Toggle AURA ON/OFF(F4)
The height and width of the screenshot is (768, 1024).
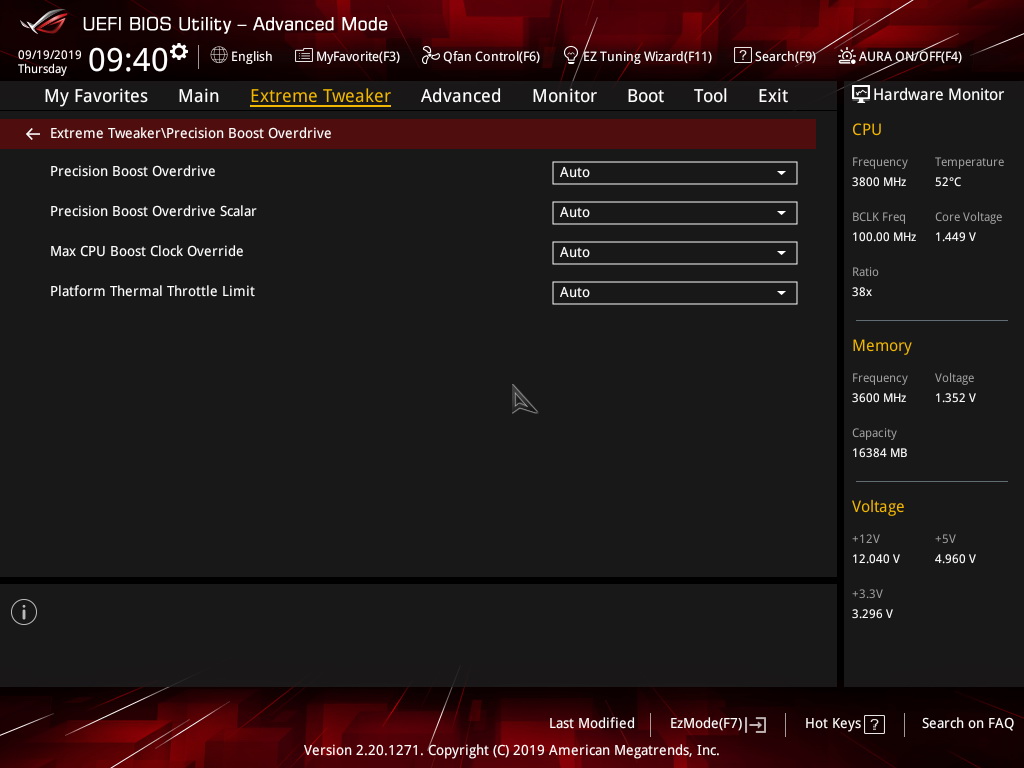click(x=900, y=56)
